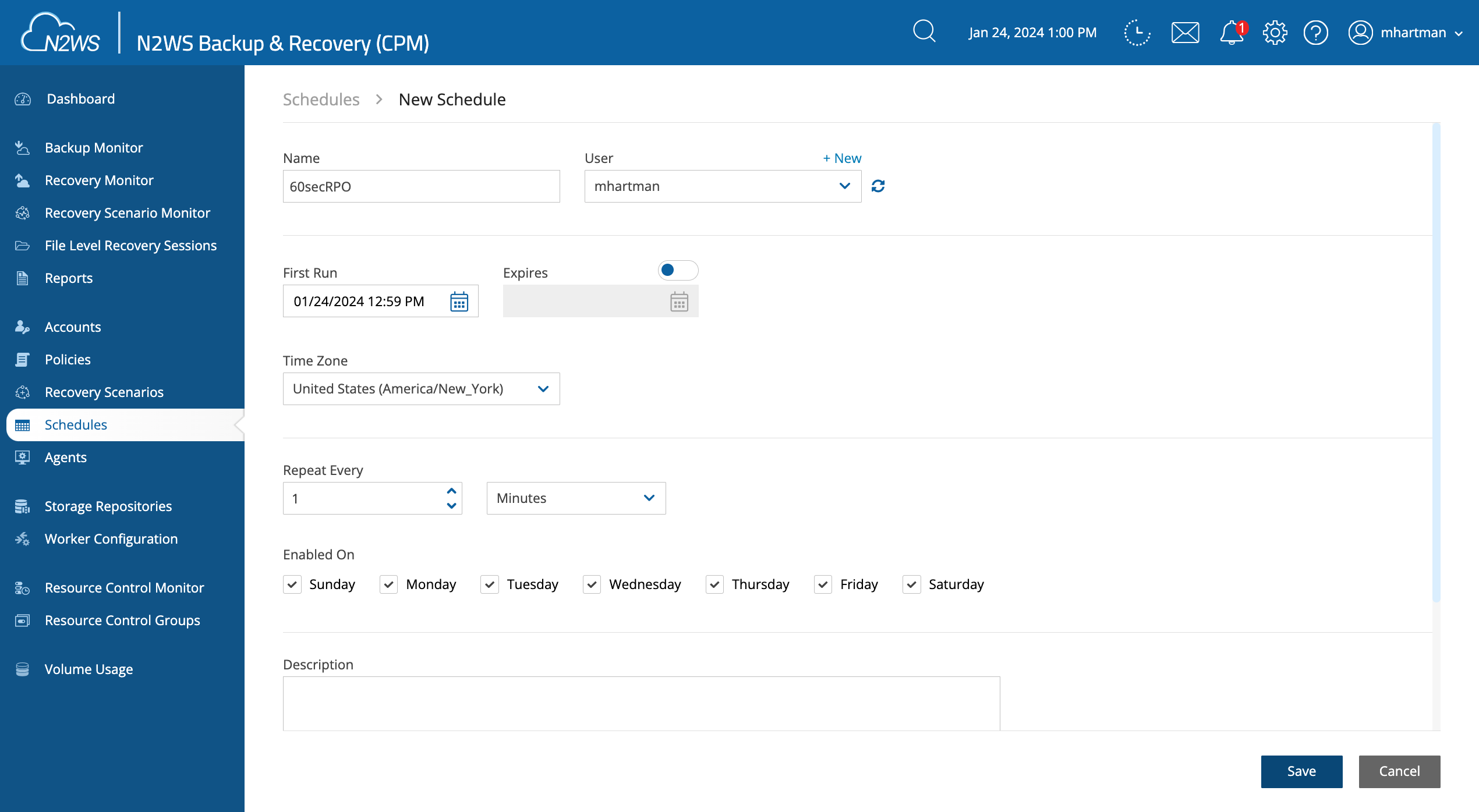Viewport: 1479px width, 812px height.
Task: Click the settings gear icon
Action: tap(1275, 32)
